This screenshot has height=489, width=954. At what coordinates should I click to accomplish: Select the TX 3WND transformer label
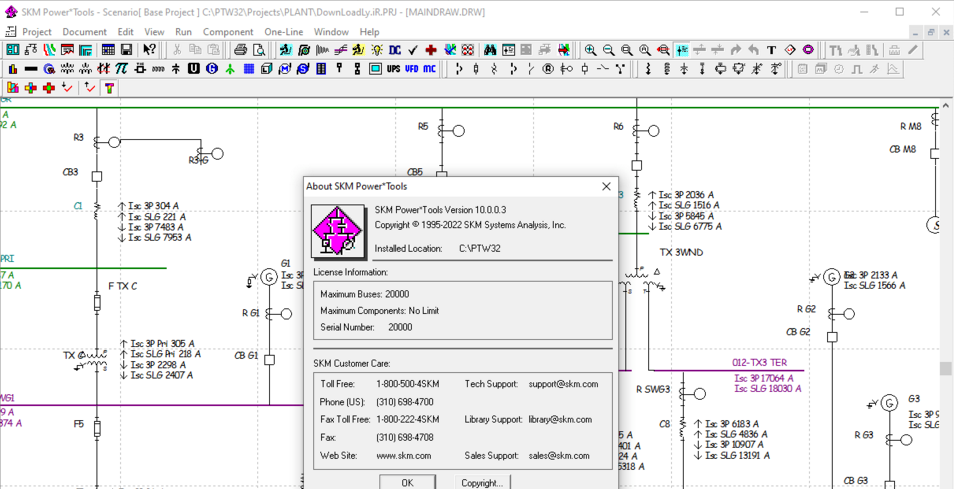[x=681, y=252]
